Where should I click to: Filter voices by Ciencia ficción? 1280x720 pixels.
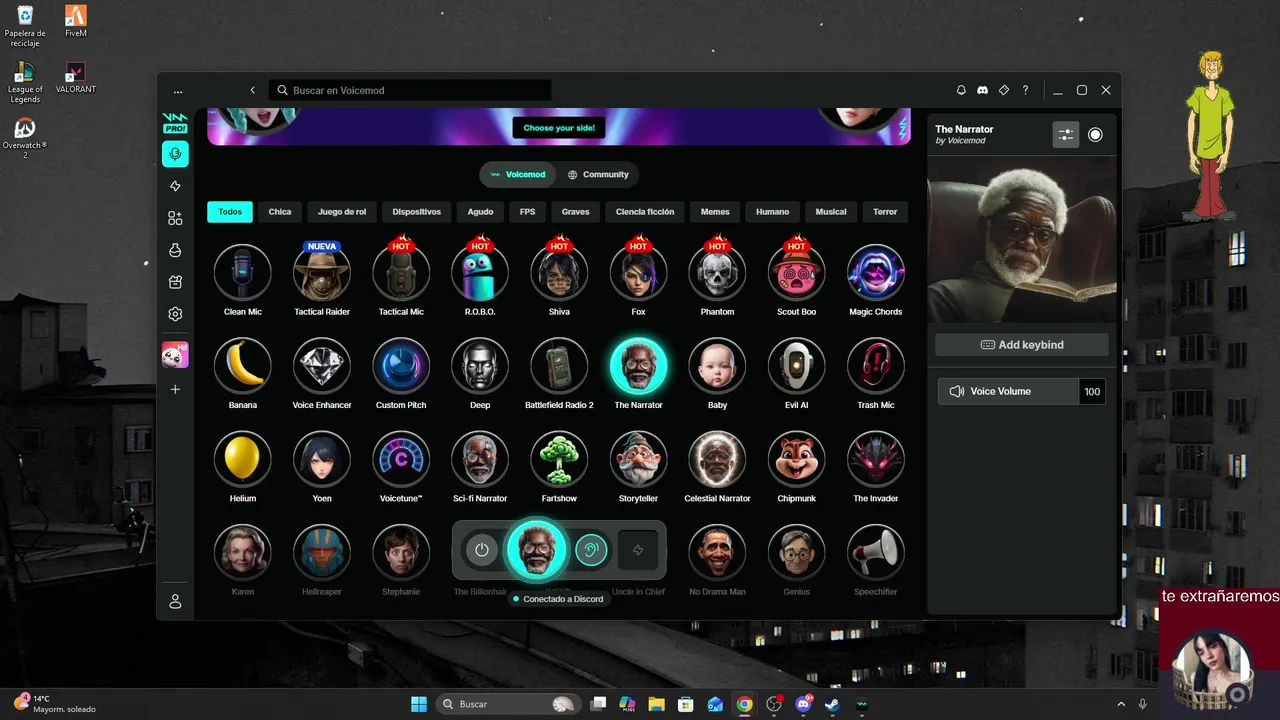tap(645, 212)
